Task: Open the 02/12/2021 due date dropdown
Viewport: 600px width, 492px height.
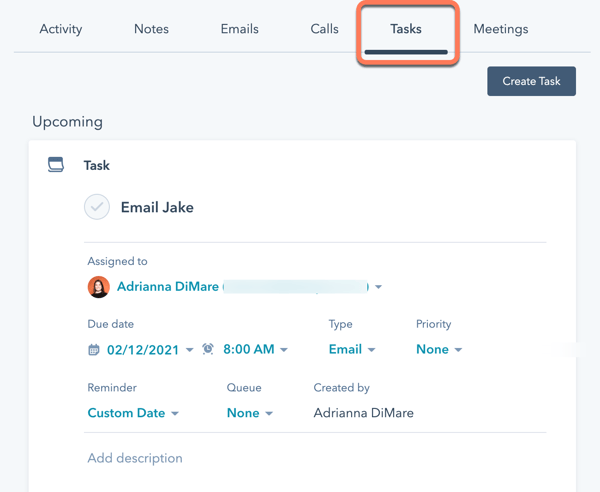Action: click(x=150, y=350)
